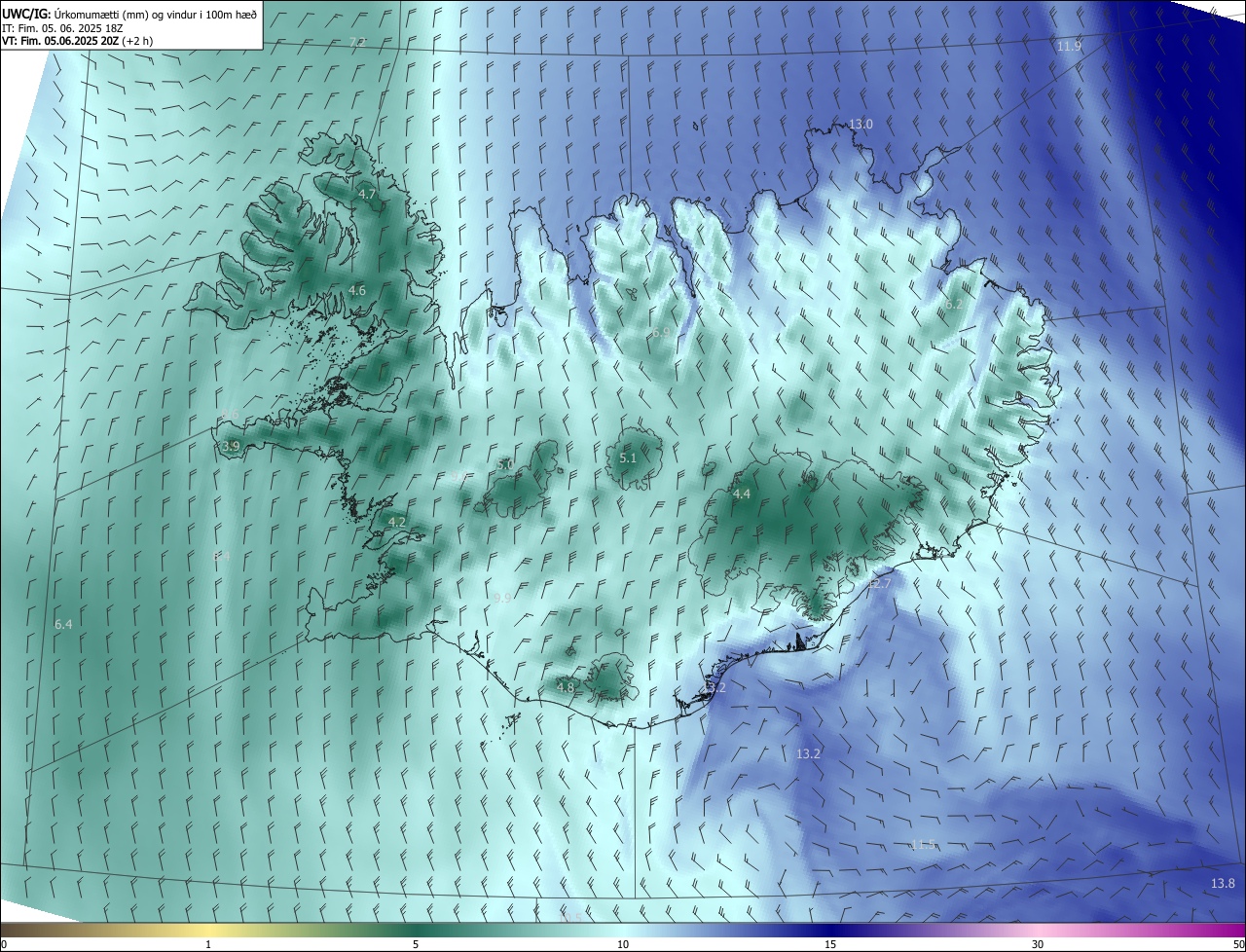1246x952 pixels.
Task: Click the 4.7 value in the Westfjords
Action: [x=367, y=195]
